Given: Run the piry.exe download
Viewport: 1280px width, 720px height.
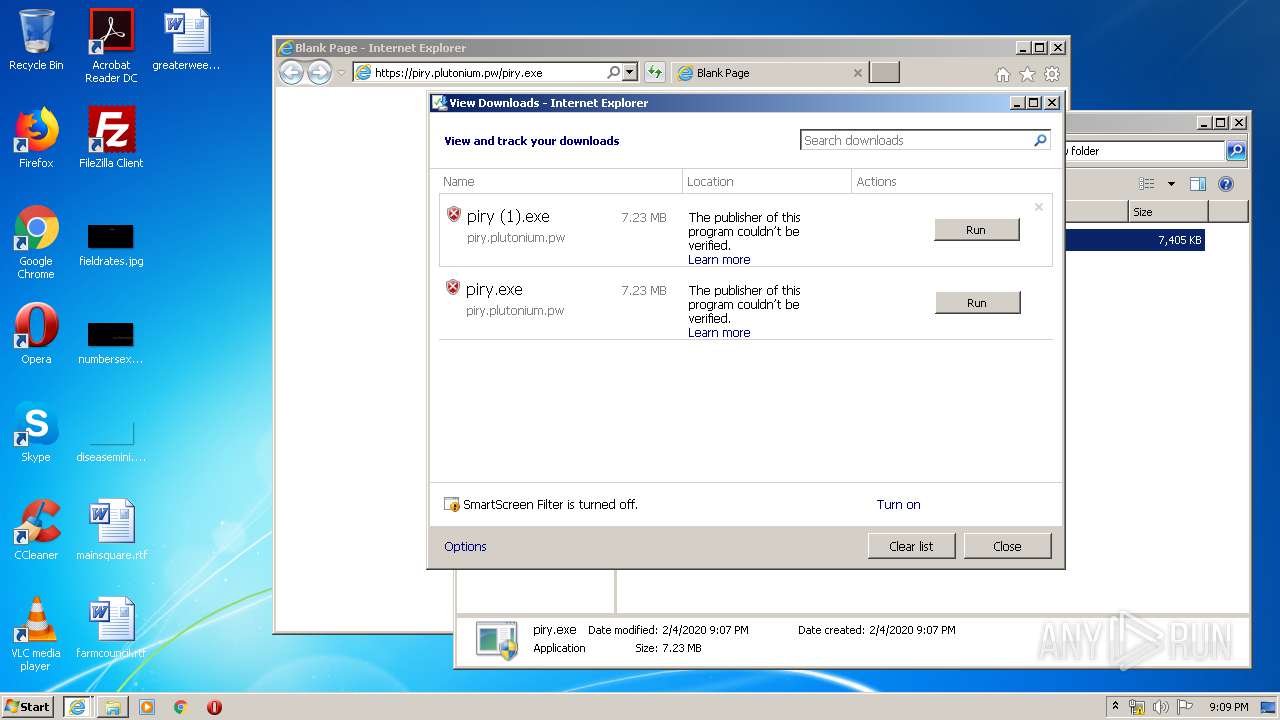Looking at the screenshot, I should tap(977, 303).
